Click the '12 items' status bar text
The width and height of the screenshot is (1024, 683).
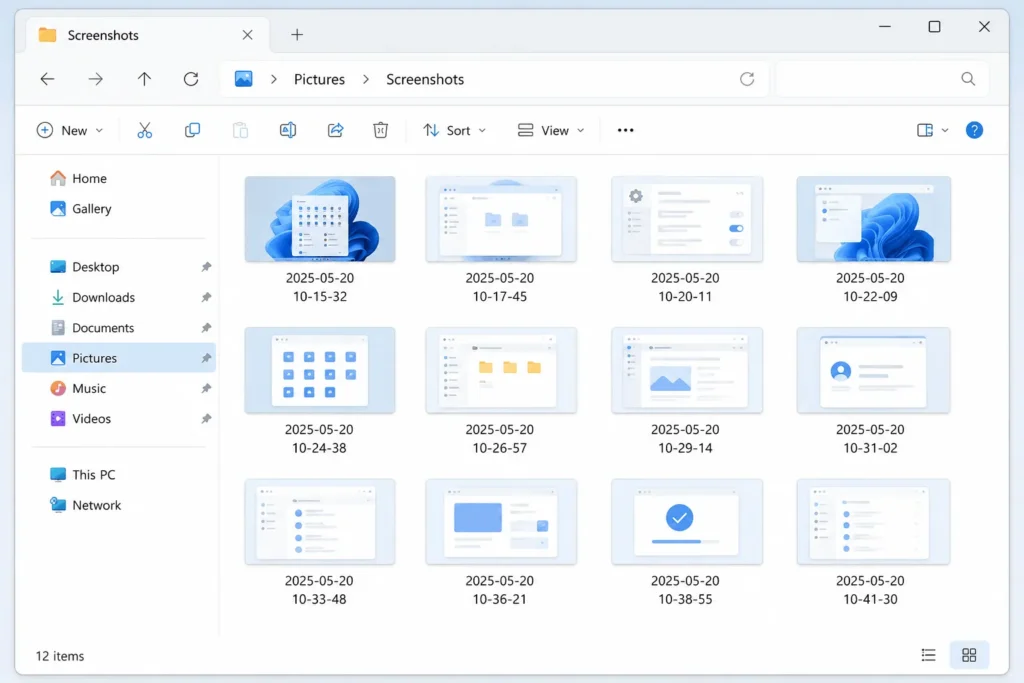coord(59,656)
